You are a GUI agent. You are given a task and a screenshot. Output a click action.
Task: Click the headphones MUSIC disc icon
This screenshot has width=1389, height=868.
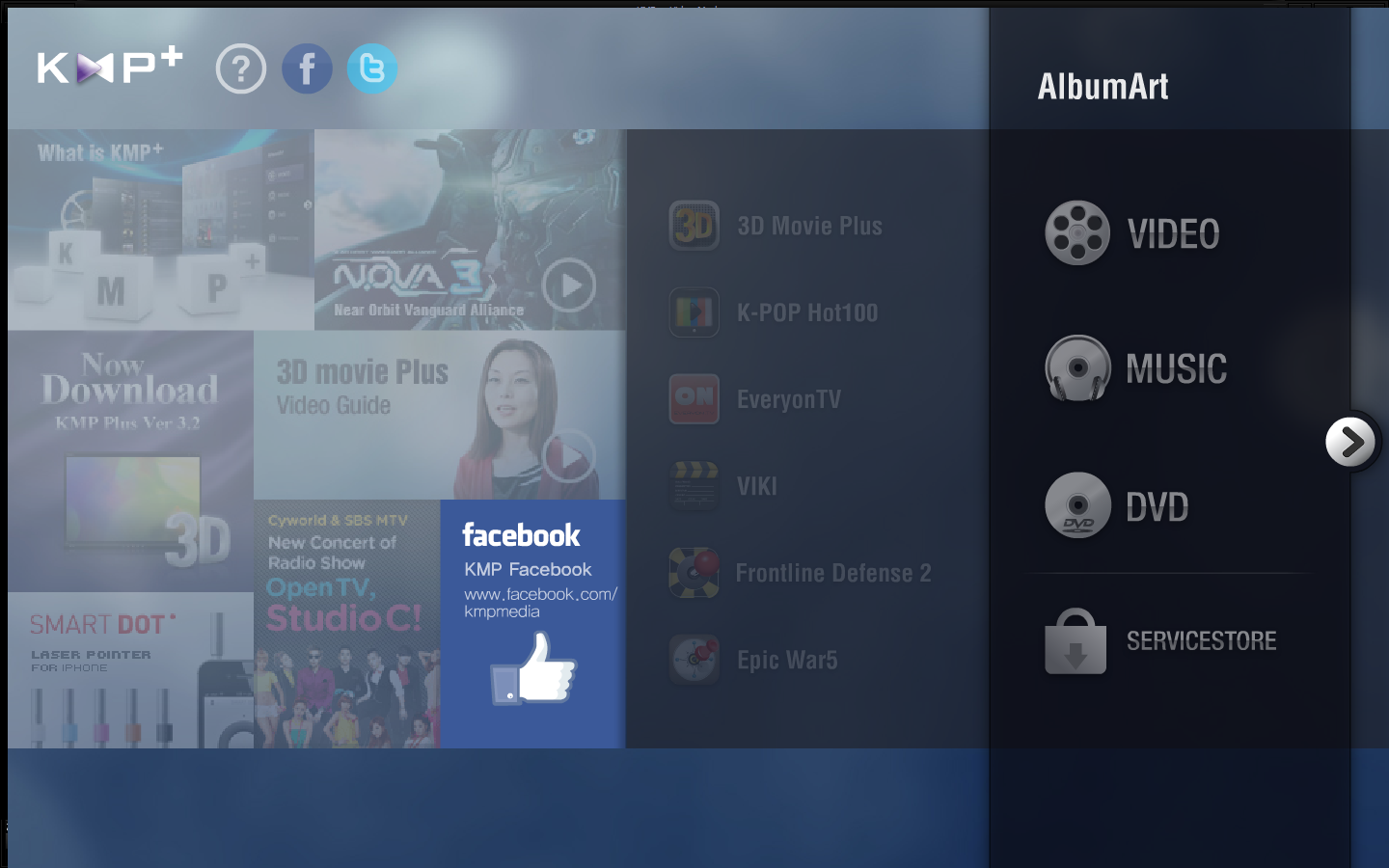(1077, 368)
